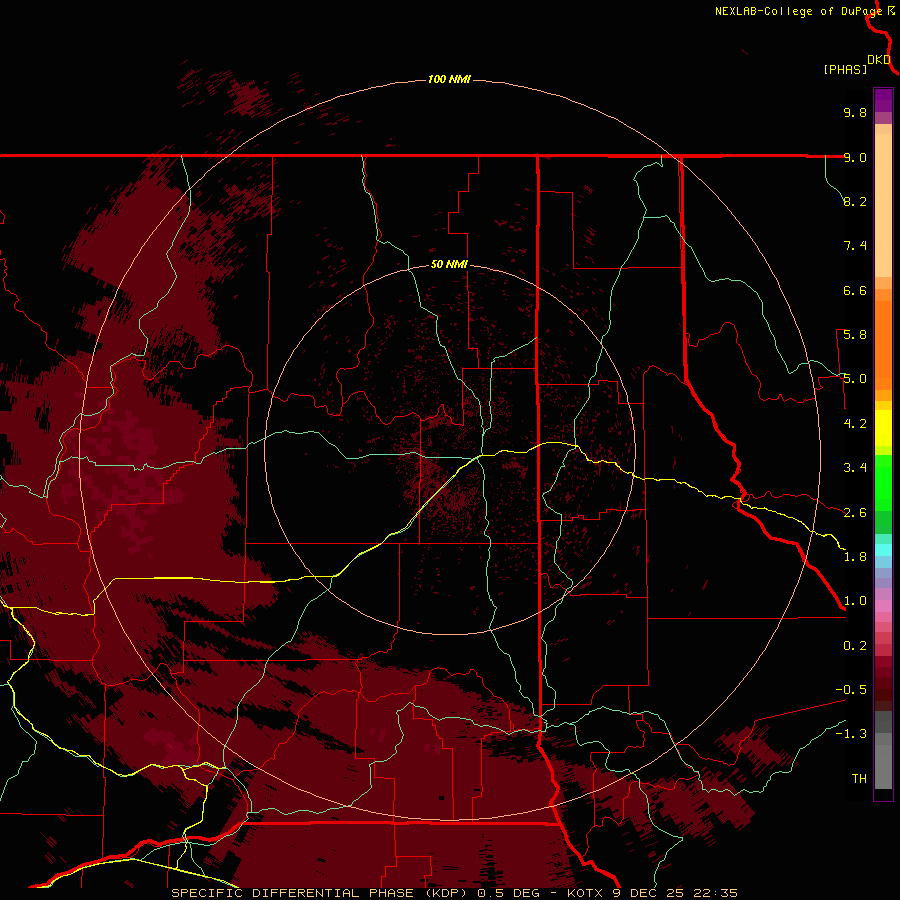Viewport: 900px width, 900px height.
Task: Click the 1.8 value on the color scale
Action: tap(855, 557)
